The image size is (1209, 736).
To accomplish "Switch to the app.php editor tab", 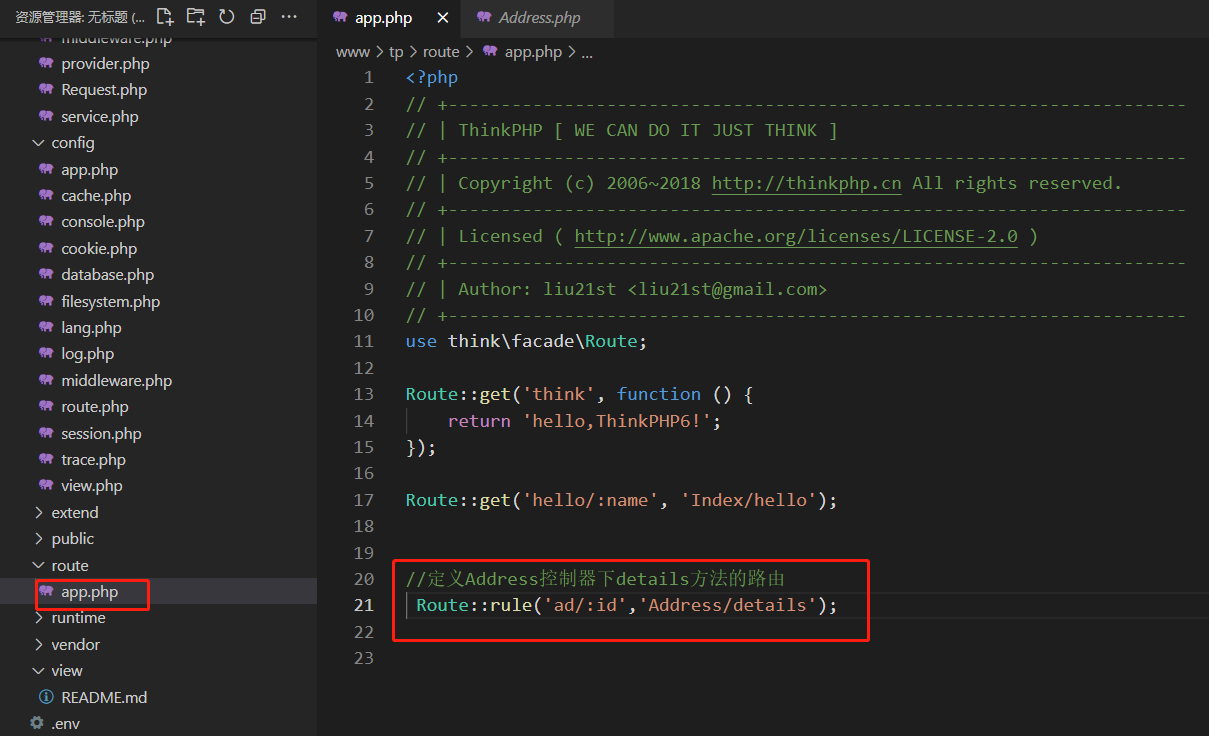I will point(390,18).
